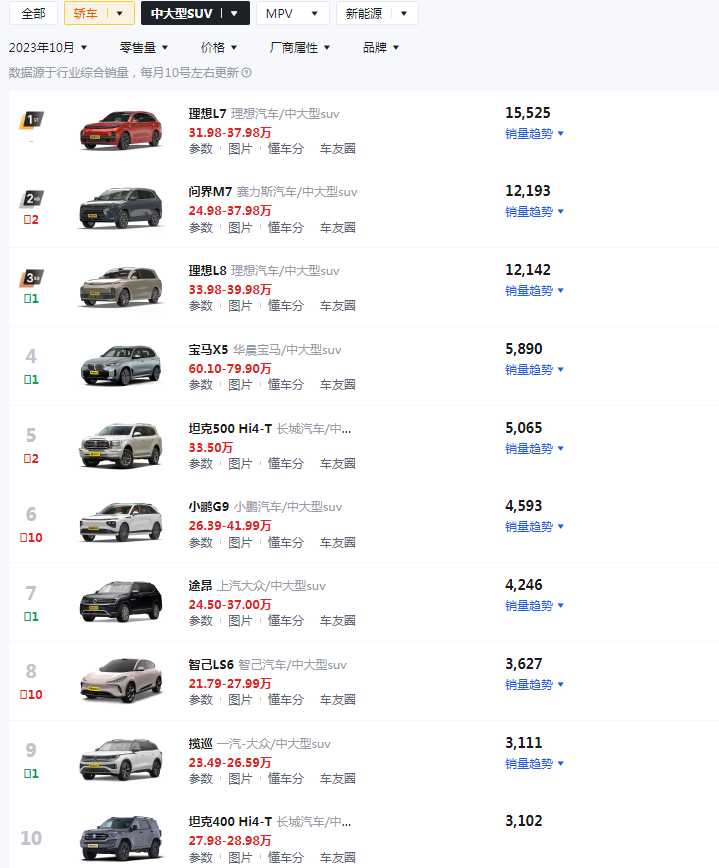Viewport: 719px width, 868px height.
Task: Expand 销量趋势 for 小鹏G9
Action: point(534,526)
